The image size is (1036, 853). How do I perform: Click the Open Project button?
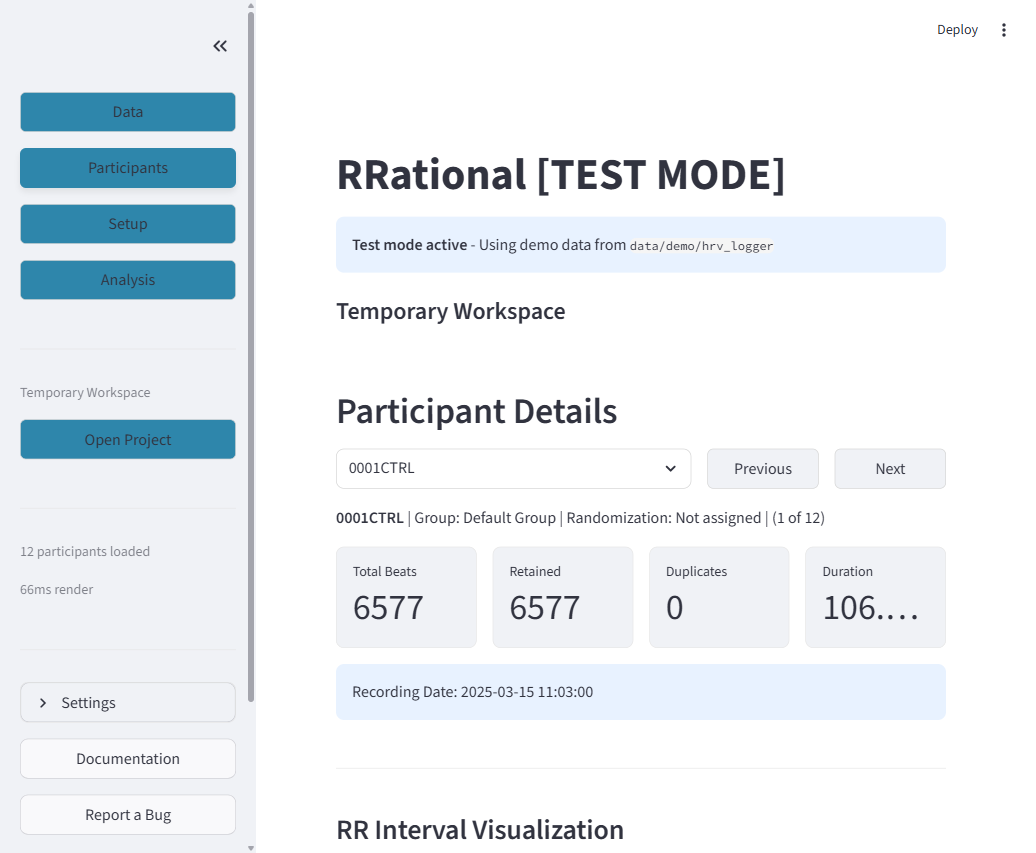[x=128, y=439]
